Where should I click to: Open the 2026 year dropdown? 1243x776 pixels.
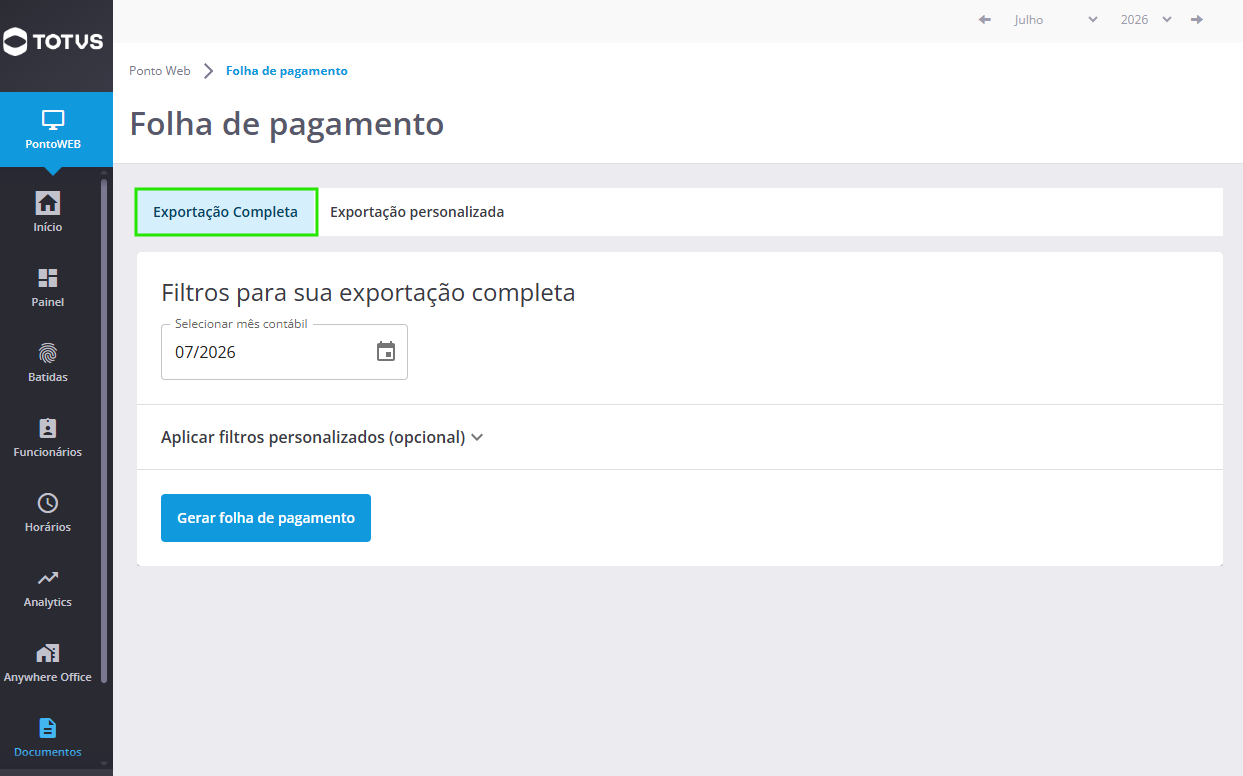[x=1145, y=20]
